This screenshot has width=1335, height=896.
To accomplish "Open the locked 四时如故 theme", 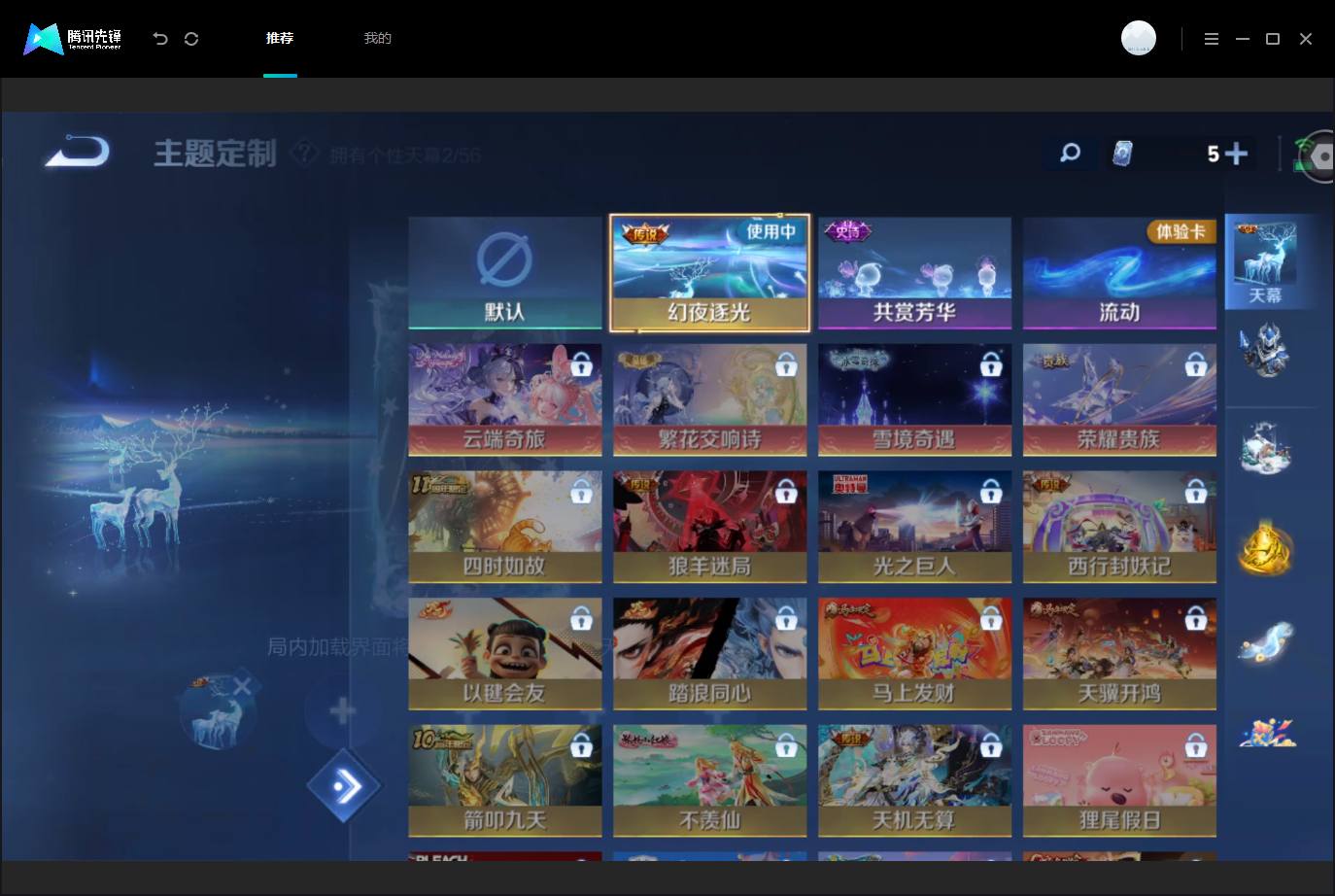I will (505, 527).
